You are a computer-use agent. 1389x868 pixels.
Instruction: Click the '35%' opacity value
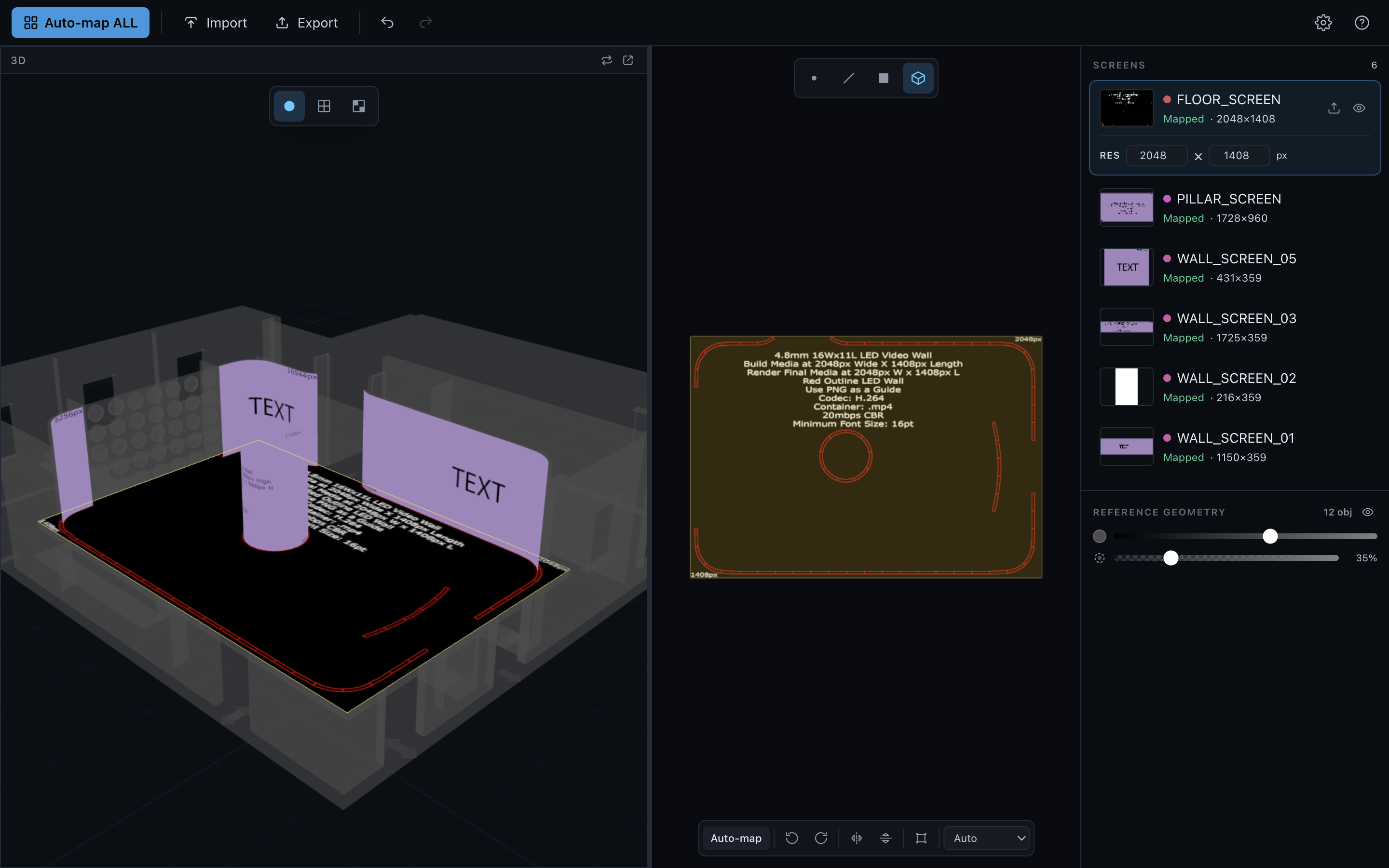coord(1366,558)
